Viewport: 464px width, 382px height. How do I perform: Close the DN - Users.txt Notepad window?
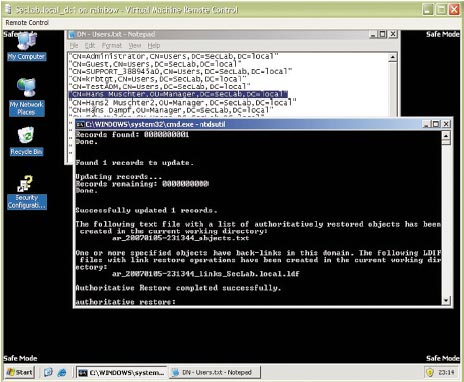click(393, 34)
